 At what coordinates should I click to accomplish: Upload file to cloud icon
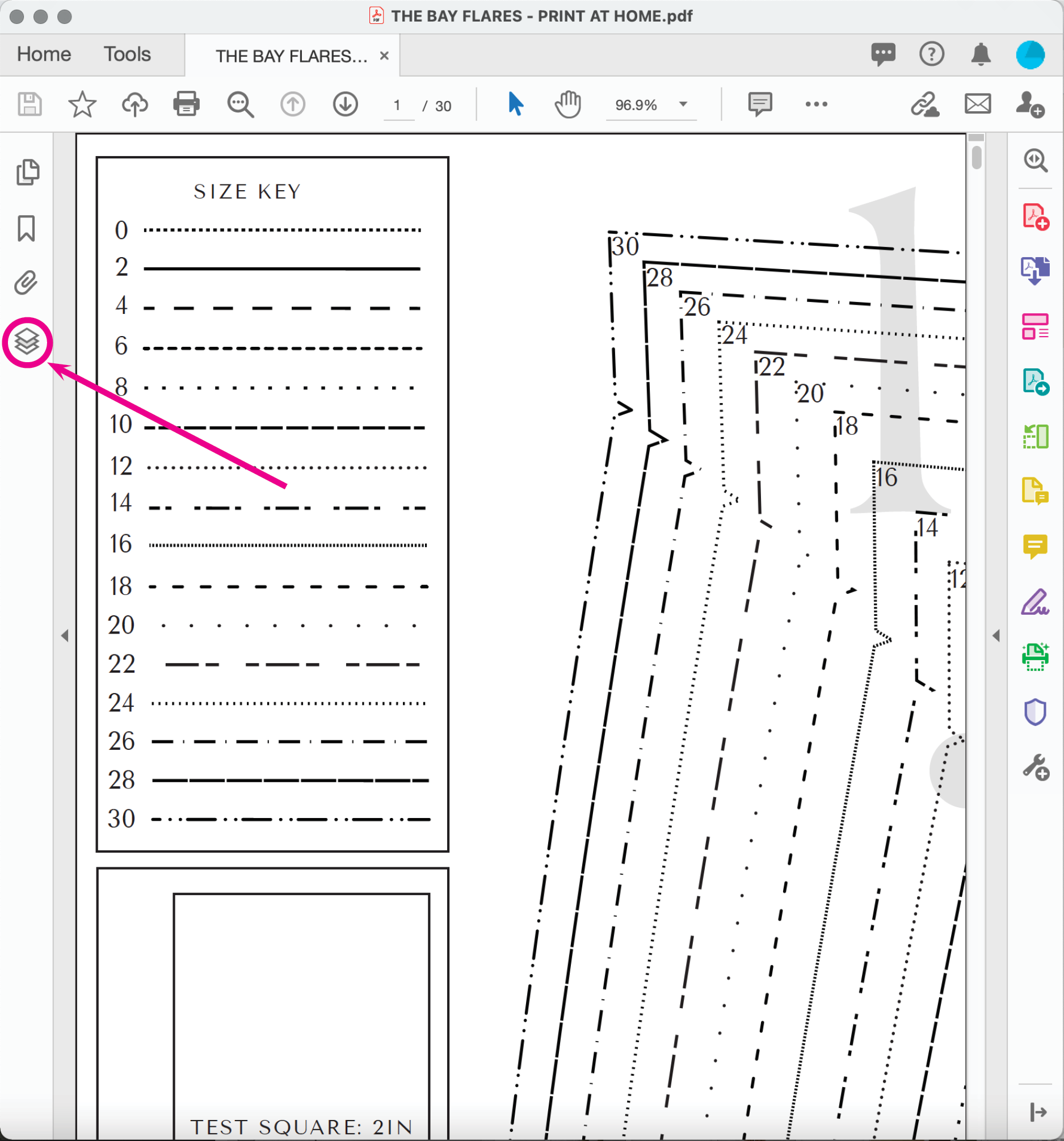pyautogui.click(x=135, y=104)
